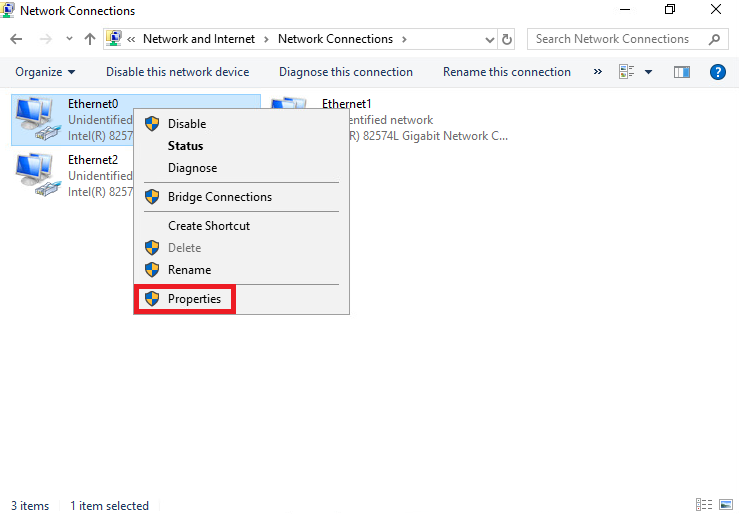739x516 pixels.
Task: Click the blue Help question mark icon
Action: point(717,72)
